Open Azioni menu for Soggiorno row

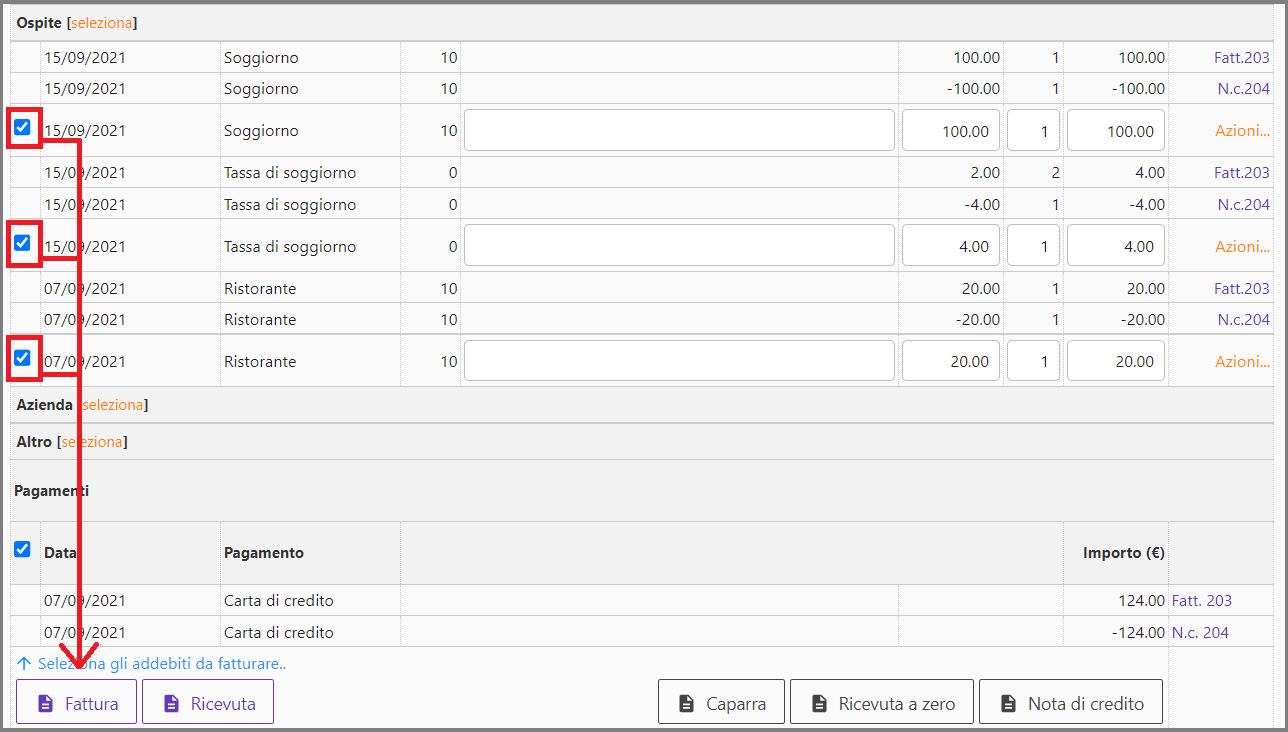pyautogui.click(x=1242, y=131)
